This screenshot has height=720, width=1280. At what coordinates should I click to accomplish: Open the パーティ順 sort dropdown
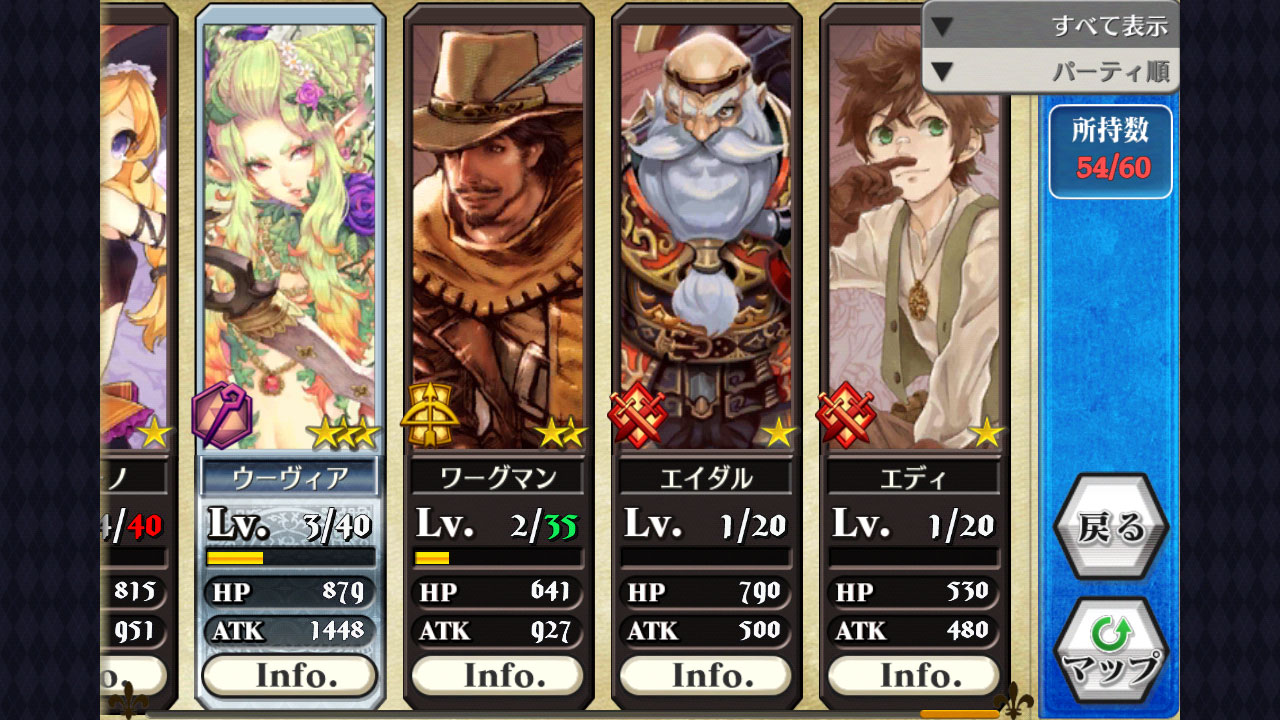[x=1050, y=71]
